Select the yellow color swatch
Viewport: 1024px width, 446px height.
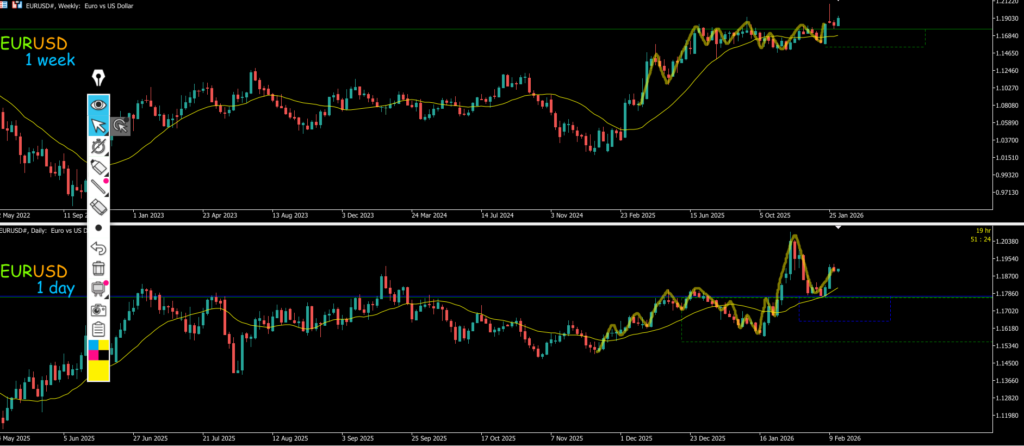coord(98,370)
